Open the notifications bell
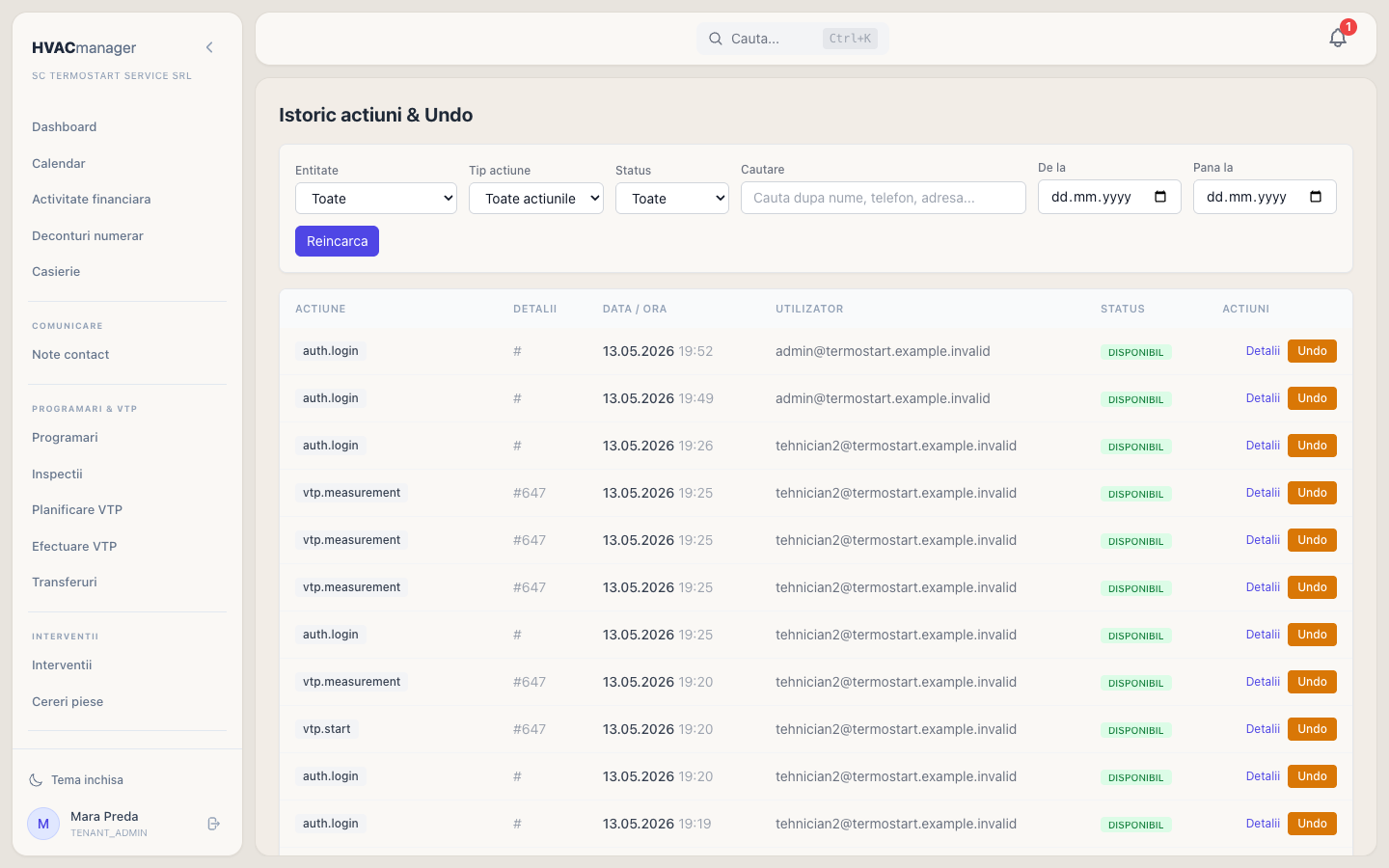Image resolution: width=1389 pixels, height=868 pixels. coord(1338,38)
